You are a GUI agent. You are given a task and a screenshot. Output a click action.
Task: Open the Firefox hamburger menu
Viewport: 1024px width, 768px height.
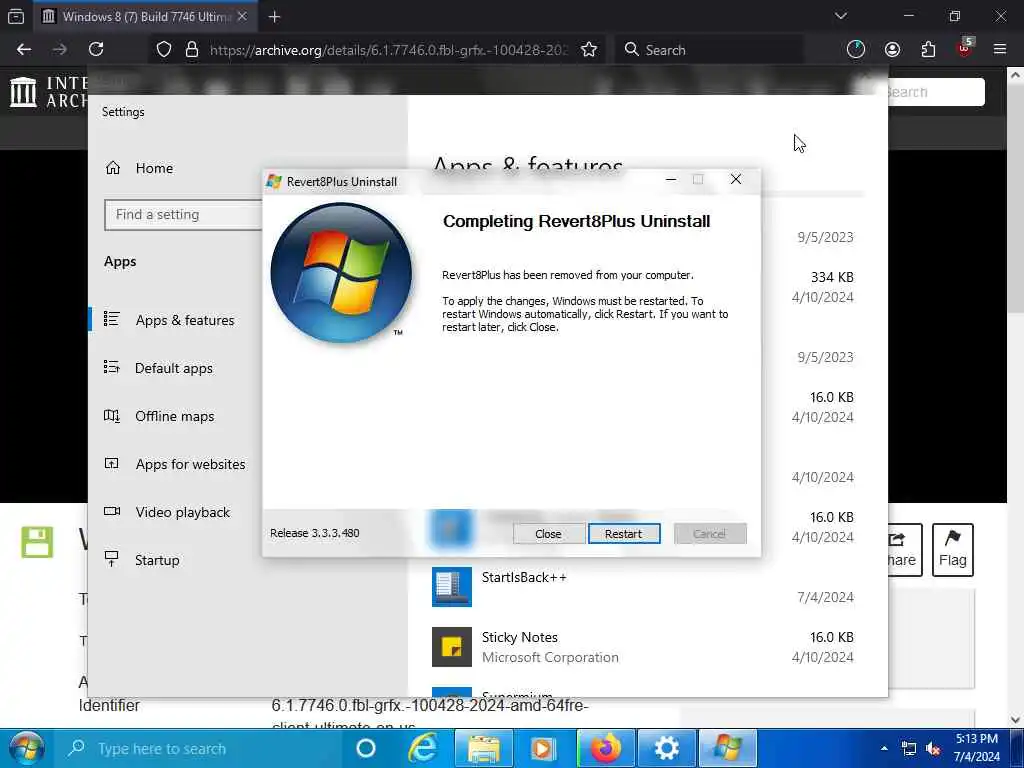(1000, 49)
